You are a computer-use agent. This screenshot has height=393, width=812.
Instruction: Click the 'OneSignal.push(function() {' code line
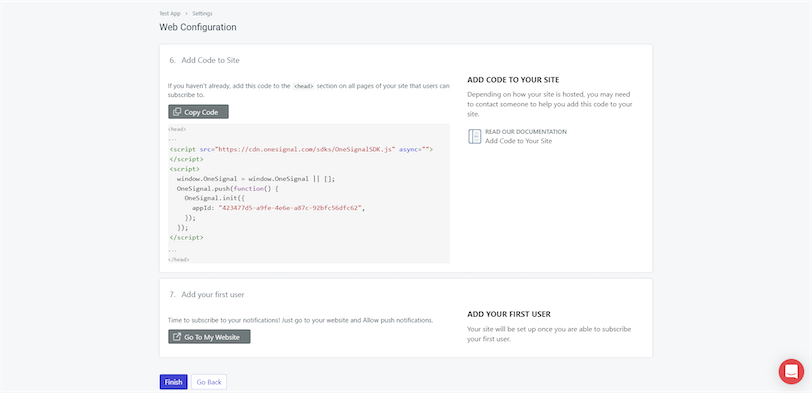(x=228, y=188)
